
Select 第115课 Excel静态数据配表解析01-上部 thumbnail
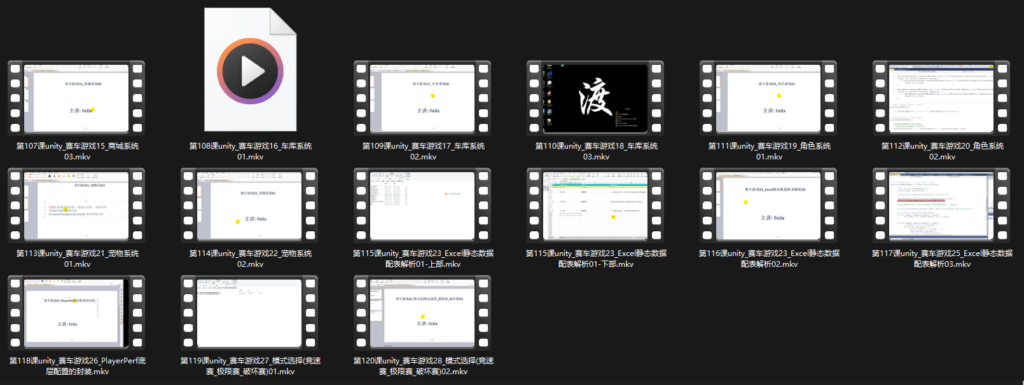[x=423, y=205]
